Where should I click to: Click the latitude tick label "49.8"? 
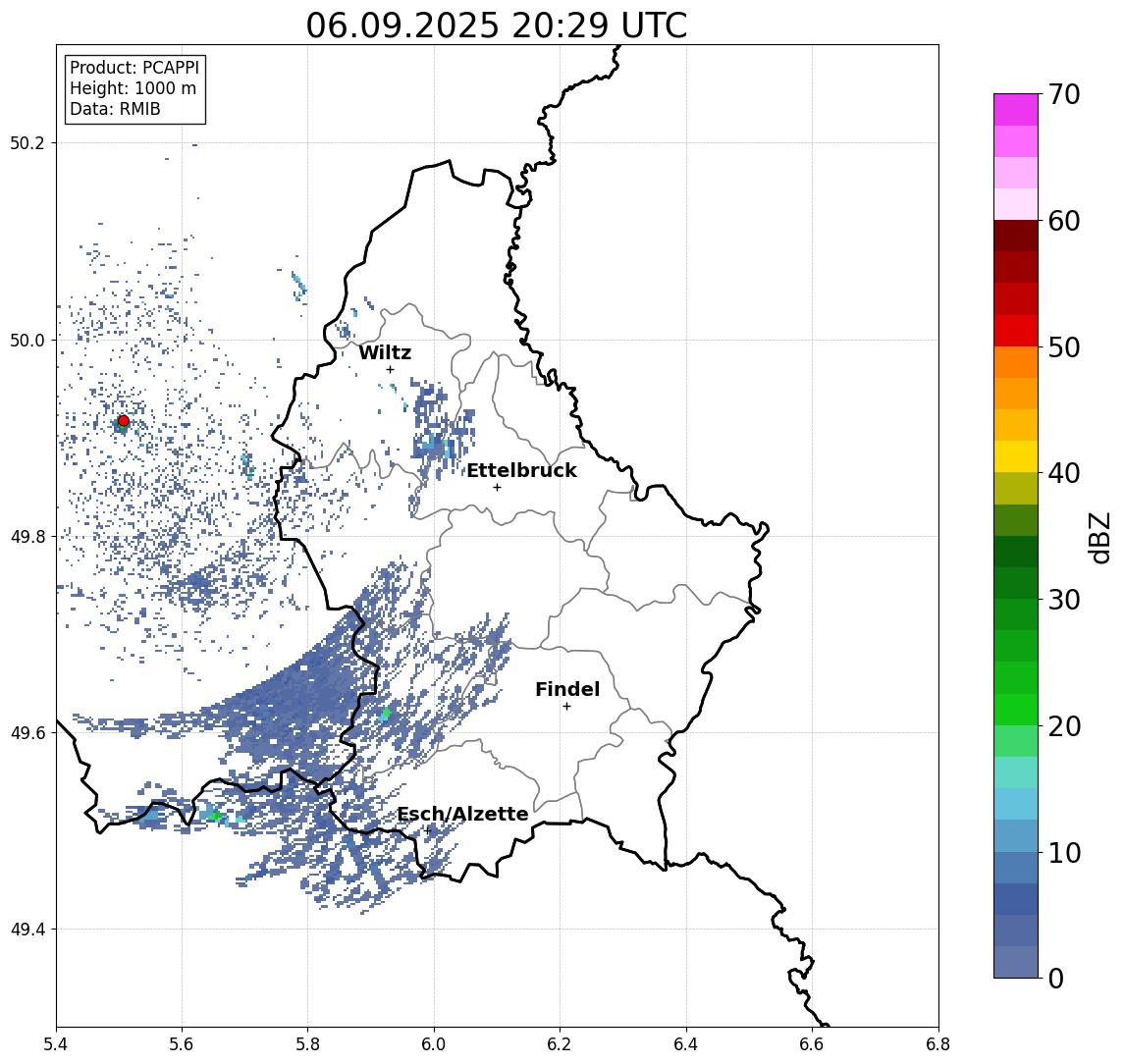tap(27, 536)
